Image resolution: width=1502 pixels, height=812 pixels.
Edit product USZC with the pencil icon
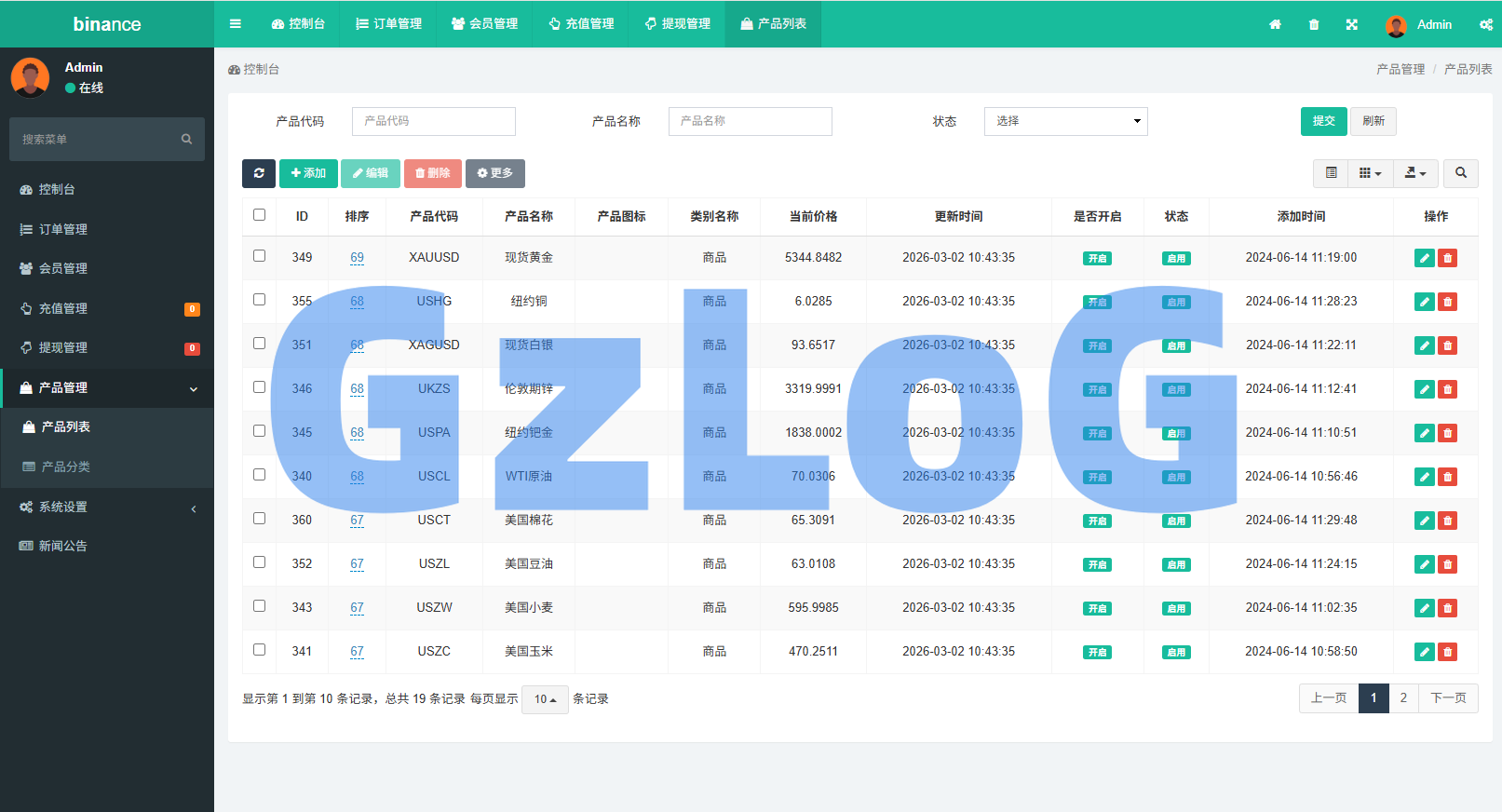click(x=1424, y=652)
